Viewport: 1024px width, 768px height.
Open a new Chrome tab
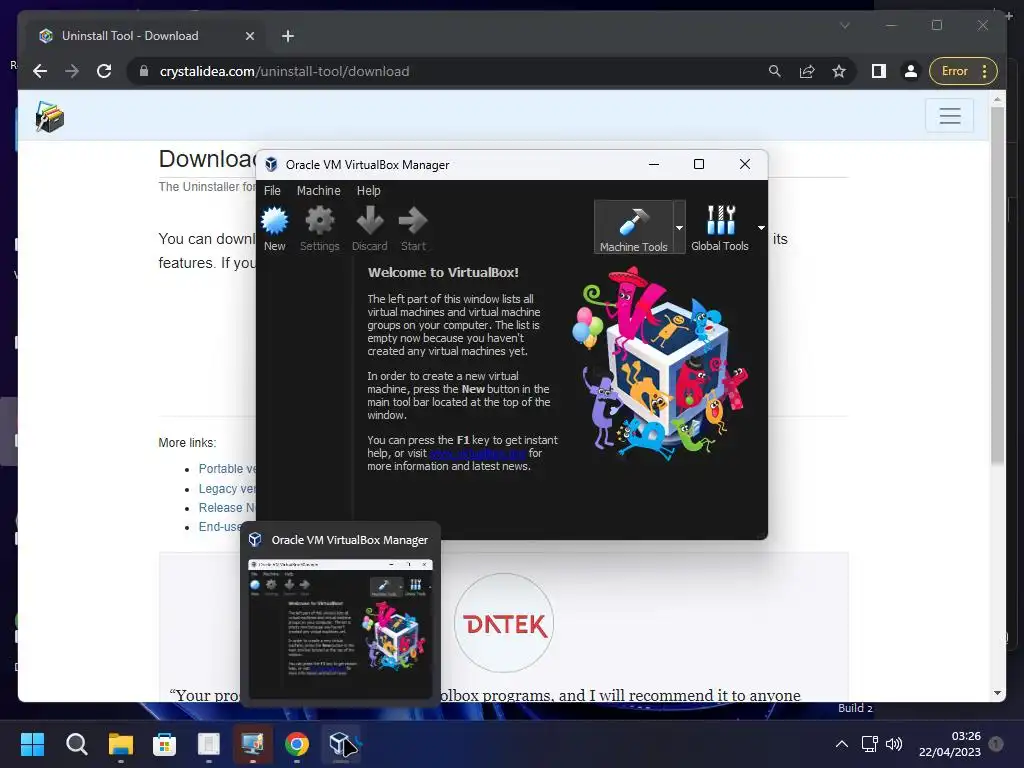point(287,36)
